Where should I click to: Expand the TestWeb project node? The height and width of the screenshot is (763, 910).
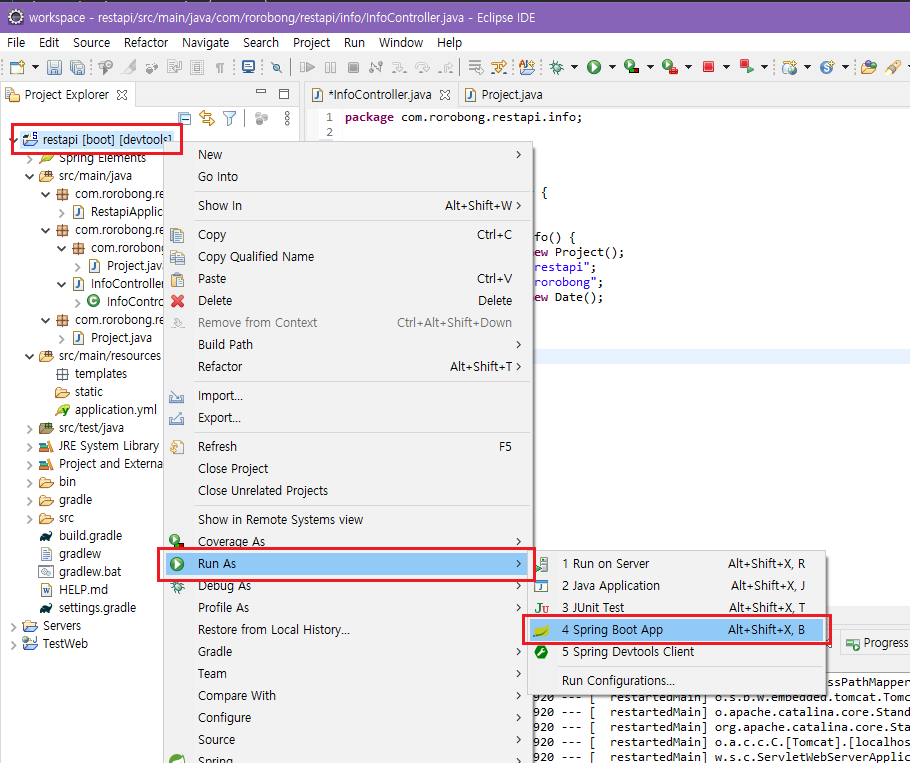click(13, 644)
